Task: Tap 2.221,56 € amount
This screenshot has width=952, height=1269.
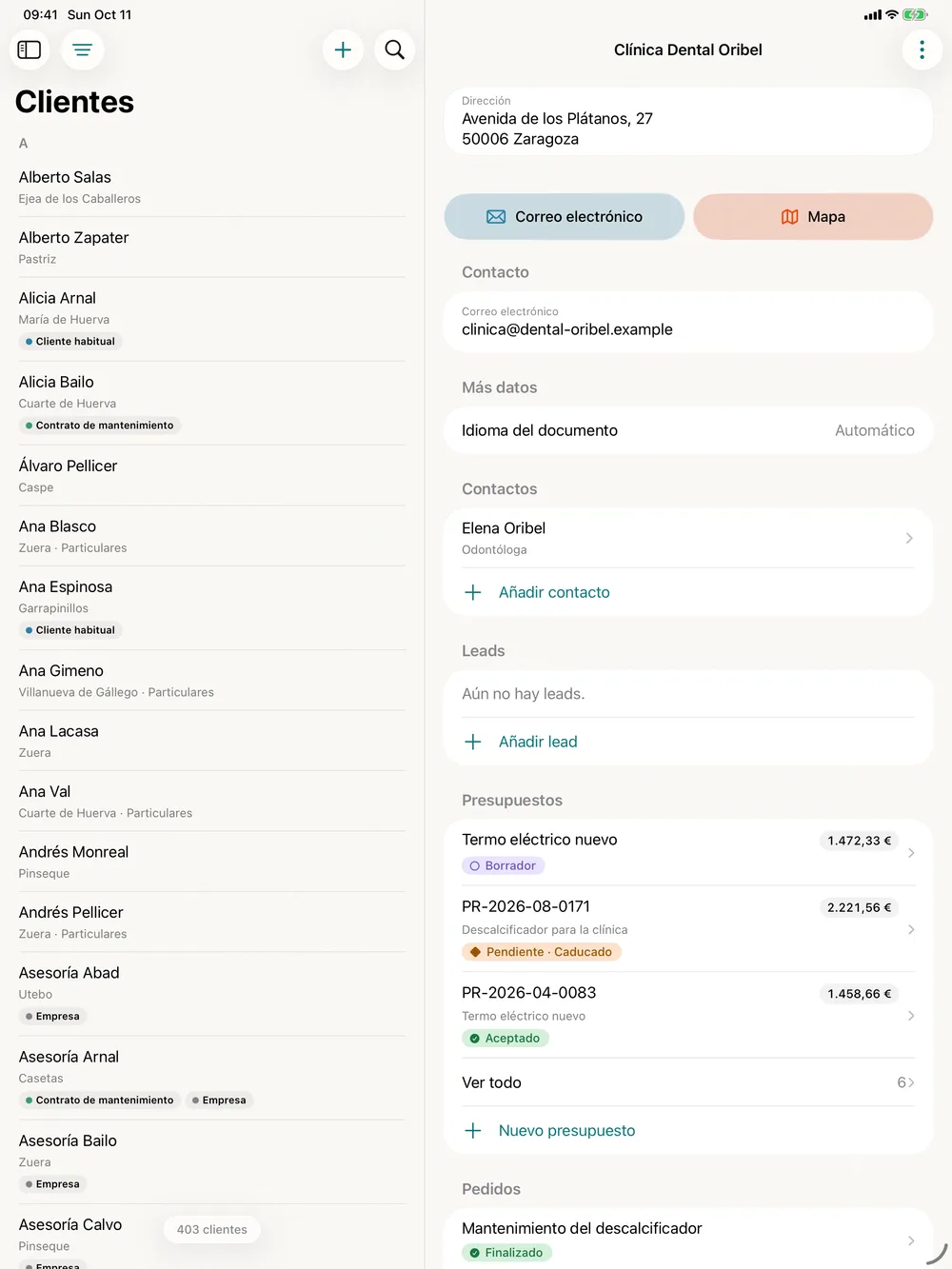Action: 859,907
